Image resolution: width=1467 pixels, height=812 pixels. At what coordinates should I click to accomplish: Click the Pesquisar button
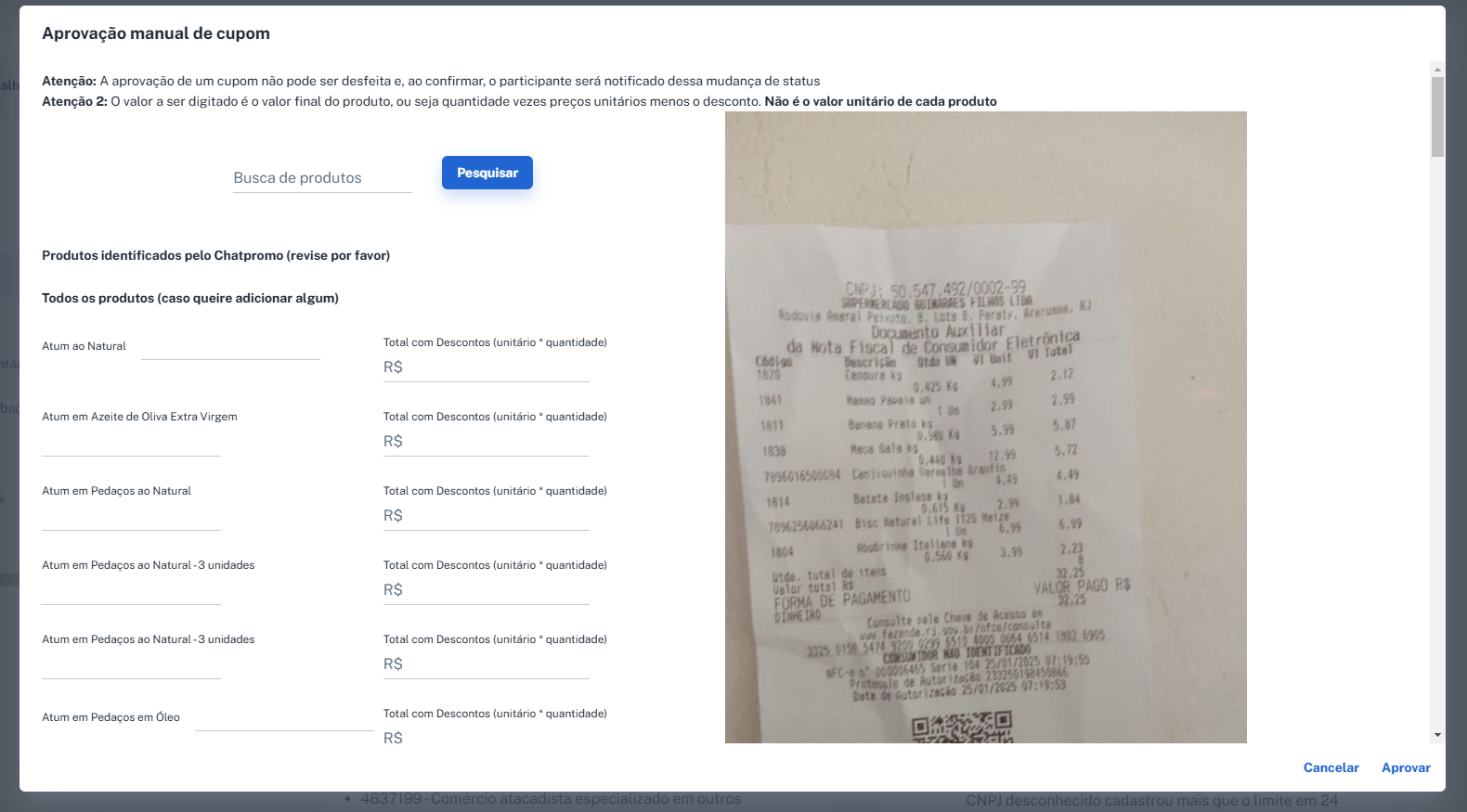(x=487, y=173)
